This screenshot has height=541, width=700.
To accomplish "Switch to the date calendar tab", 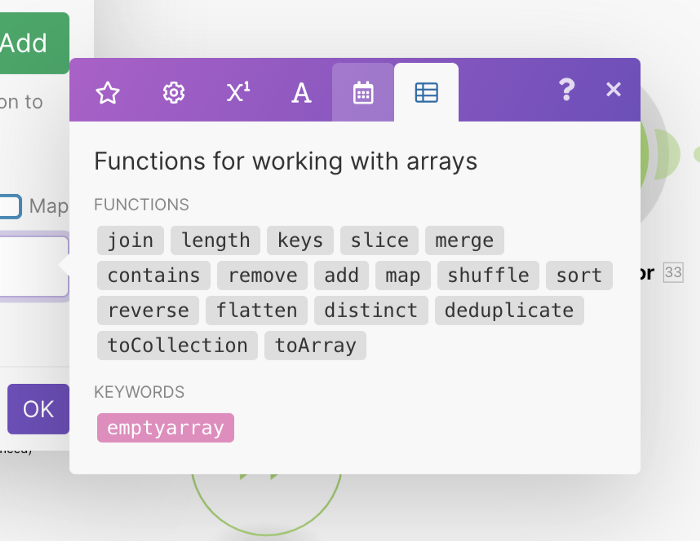I will [363, 93].
